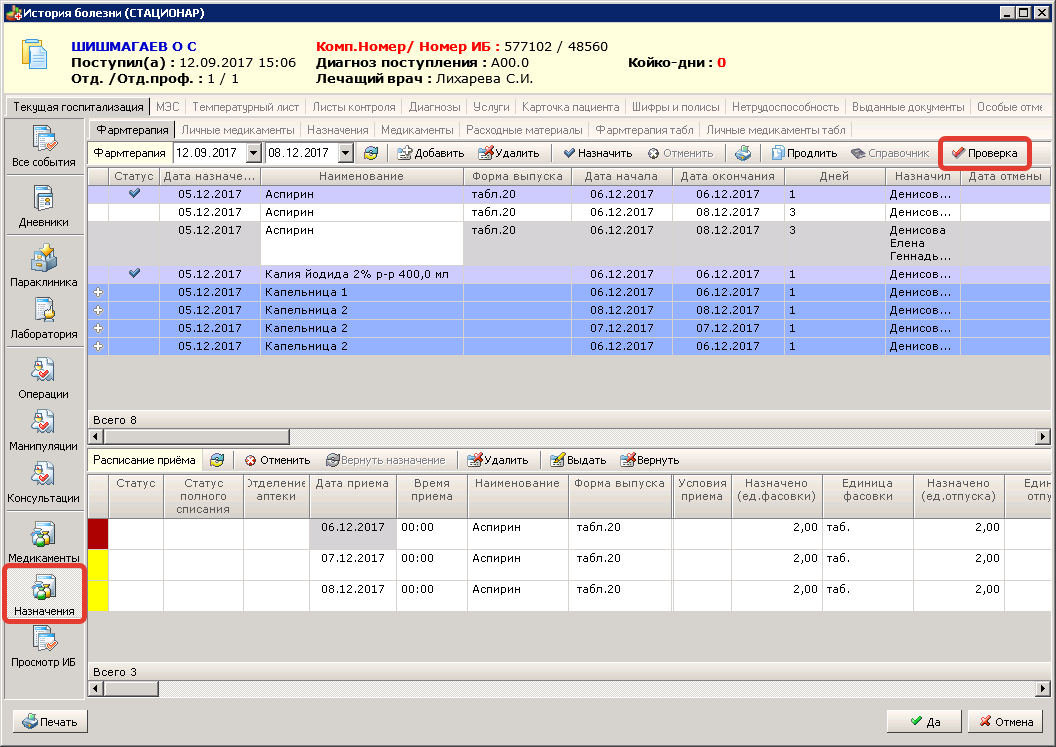1056x747 pixels.
Task: Open the Консультации sidebar section
Action: coord(44,483)
